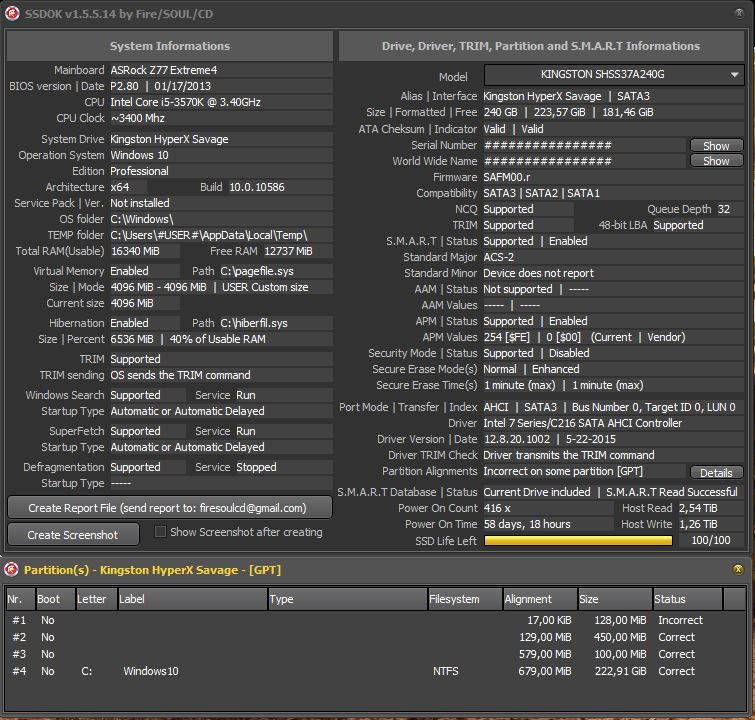Click the Drive, Driver, TRIM header

point(541,46)
